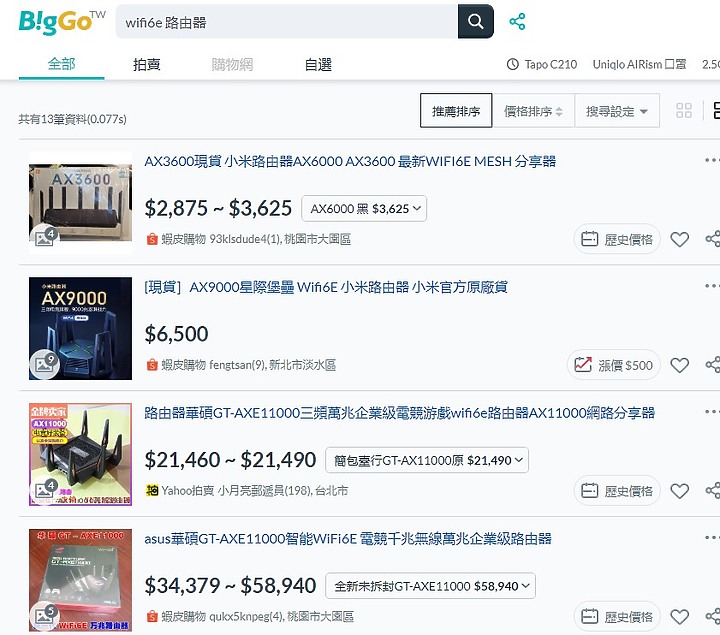Open AX3600現貨 小米路由器 listing title
The width and height of the screenshot is (720, 635).
pyautogui.click(x=350, y=162)
